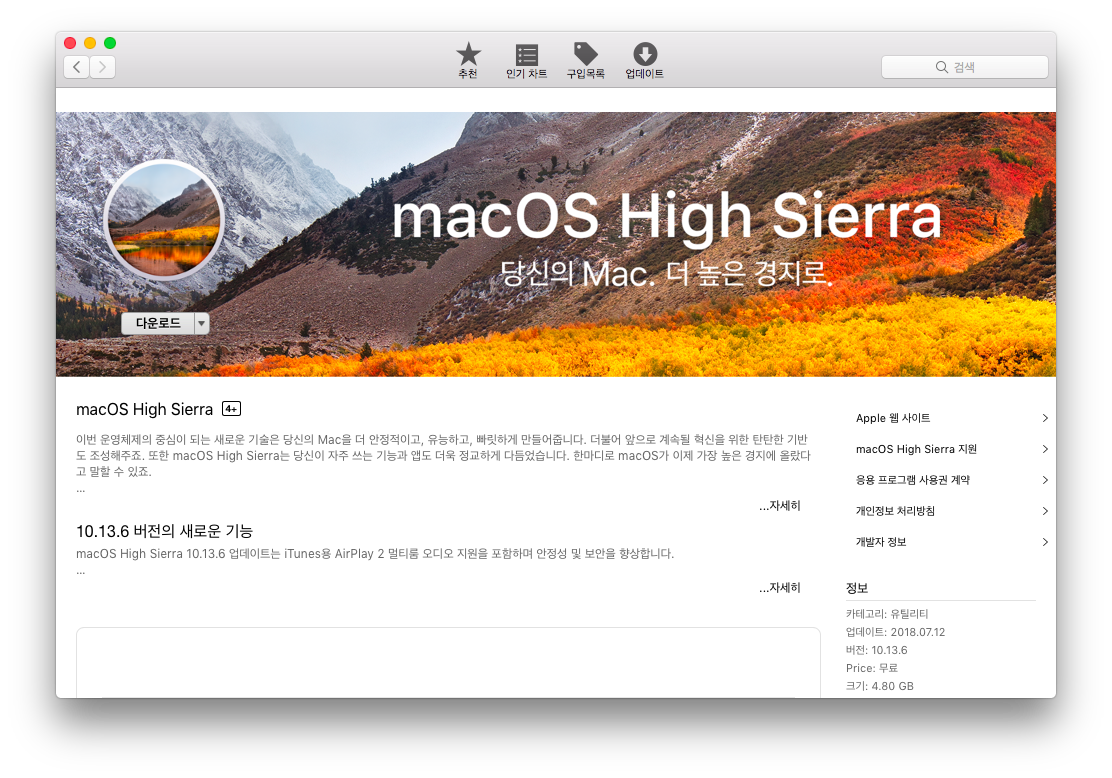Click the 다운로드 button
Image resolution: width=1112 pixels, height=778 pixels.
click(157, 323)
